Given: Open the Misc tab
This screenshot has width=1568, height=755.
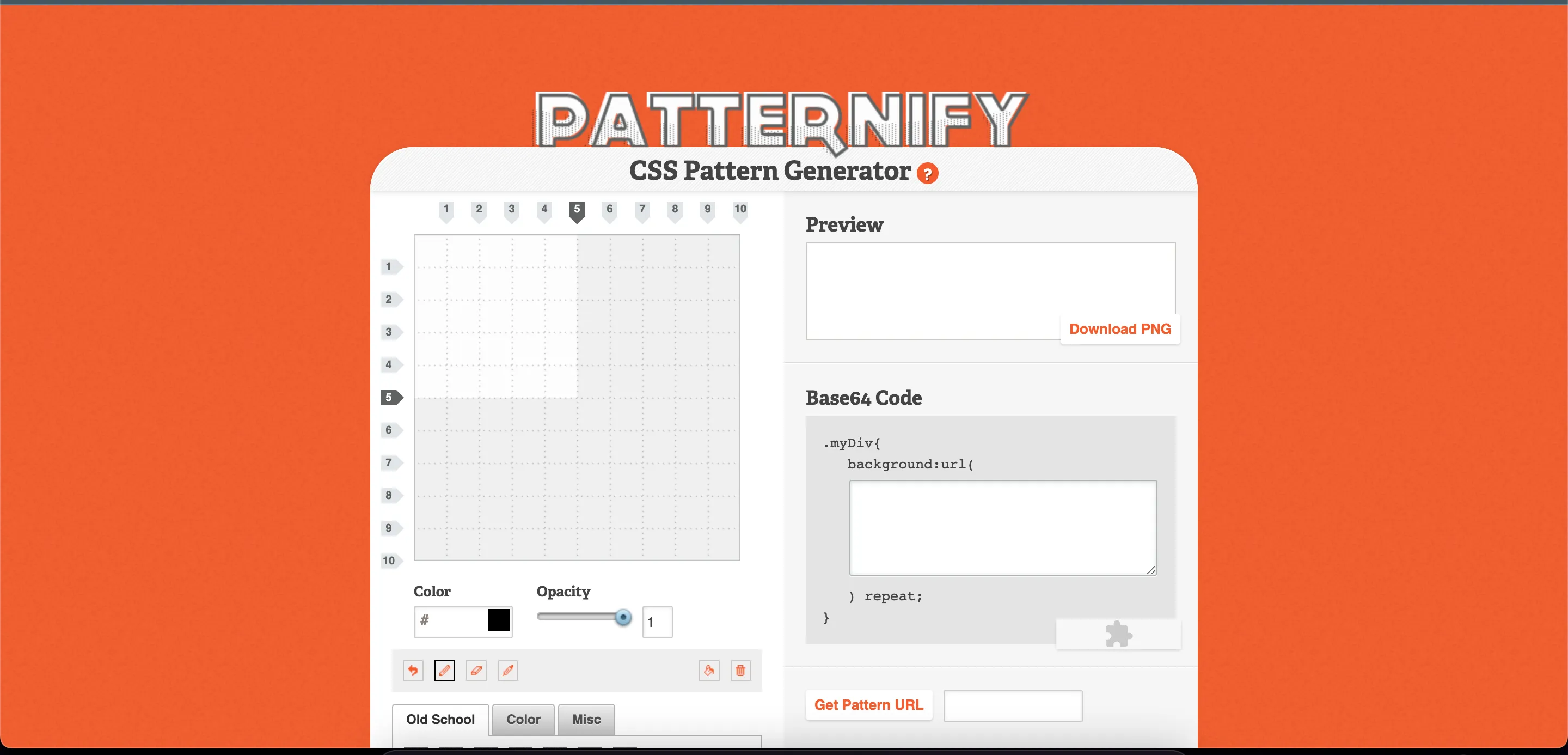Looking at the screenshot, I should (586, 719).
